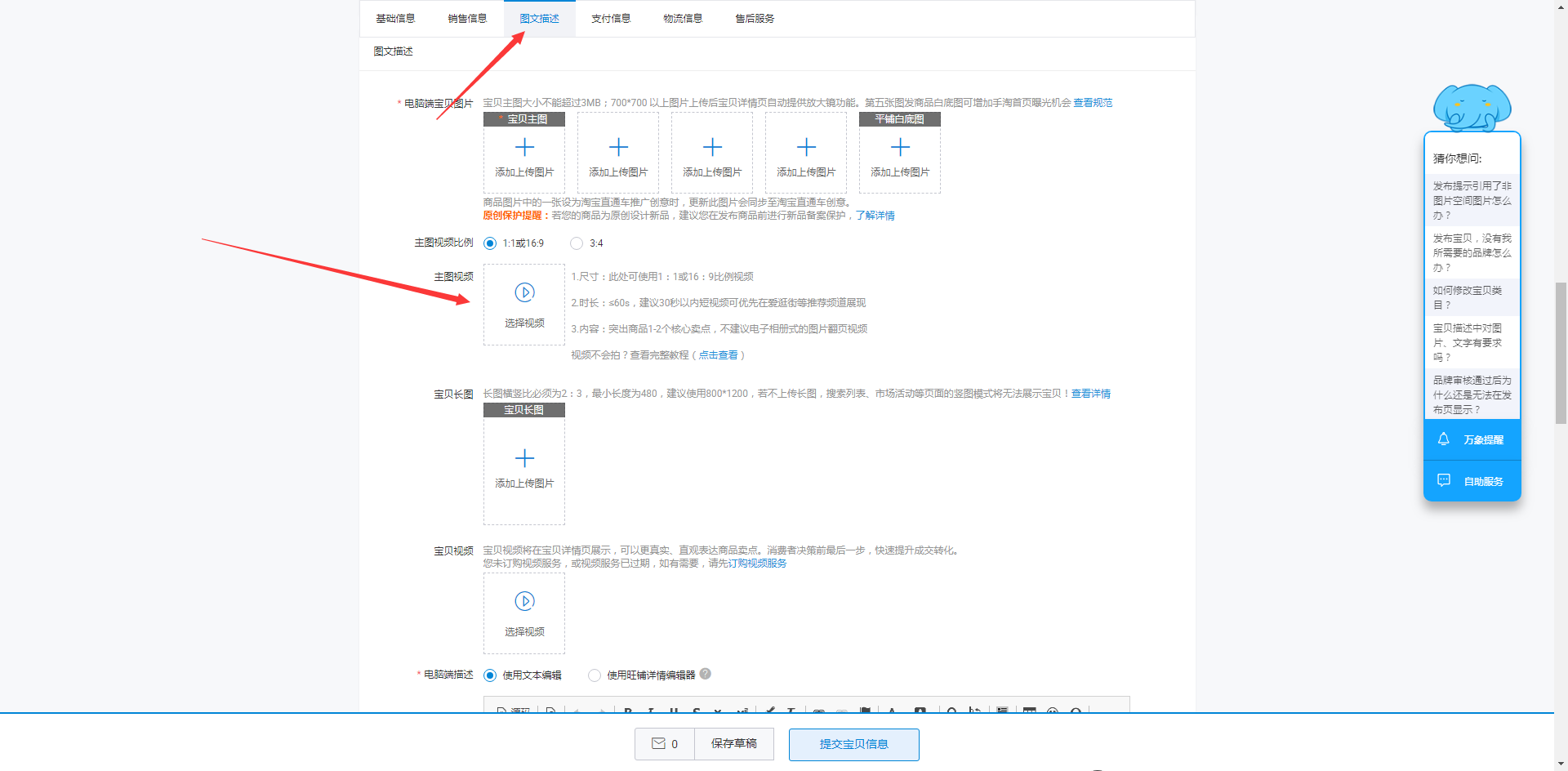Click the 保存草稿 button
The image size is (1568, 771).
pos(733,743)
